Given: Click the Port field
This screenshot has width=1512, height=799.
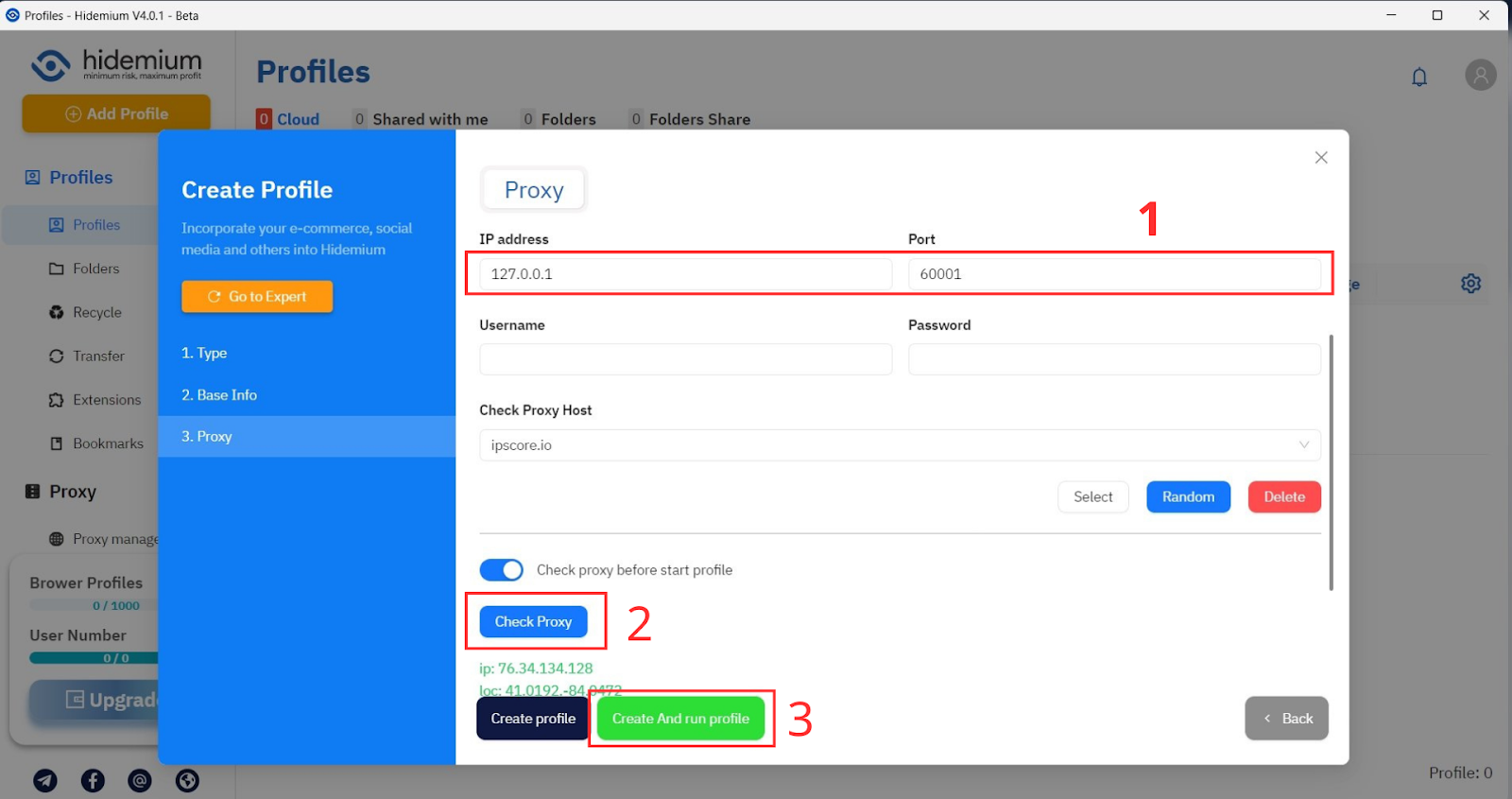Looking at the screenshot, I should (1114, 274).
